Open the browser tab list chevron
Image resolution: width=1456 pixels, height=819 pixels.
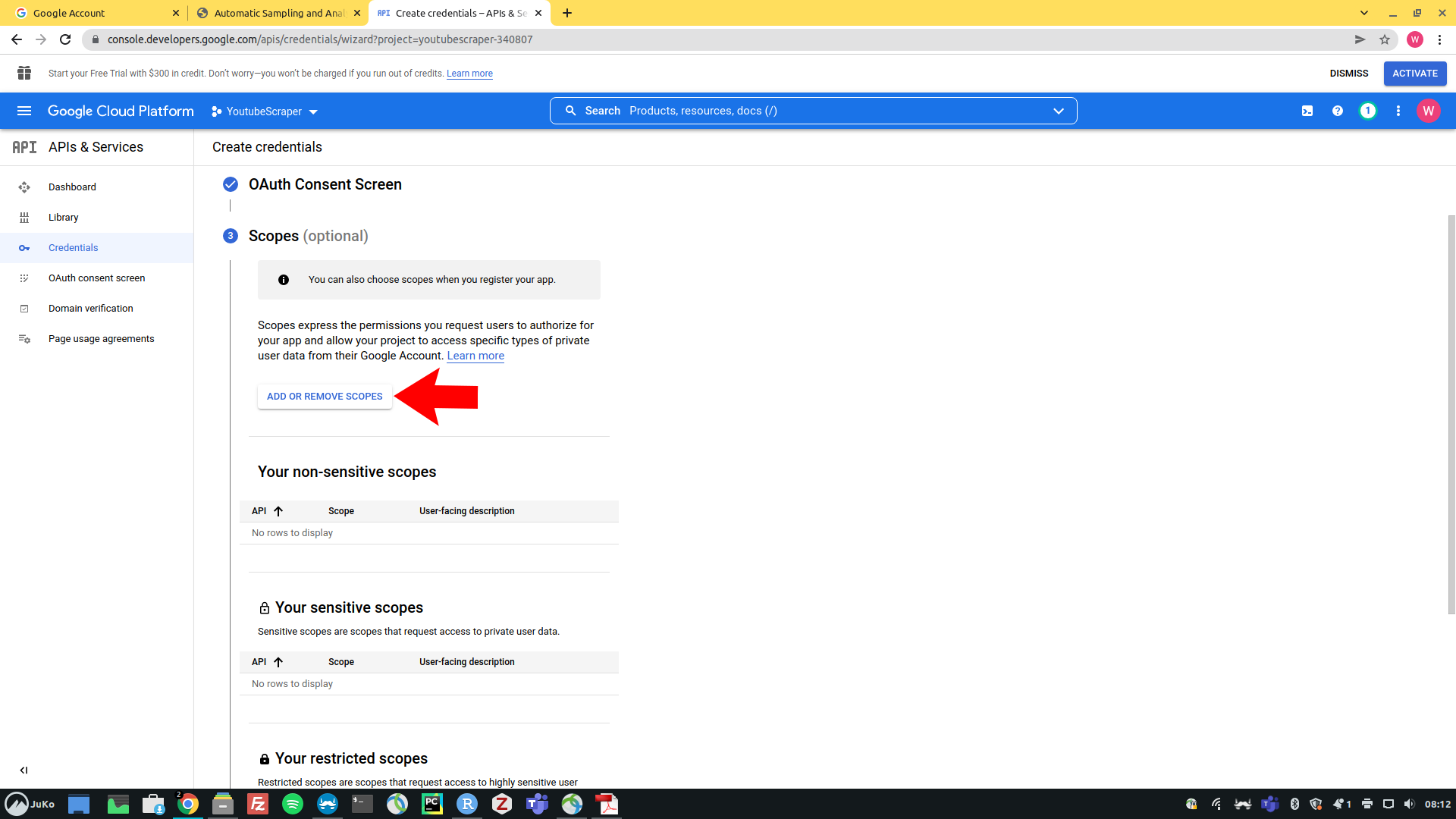pos(1364,13)
